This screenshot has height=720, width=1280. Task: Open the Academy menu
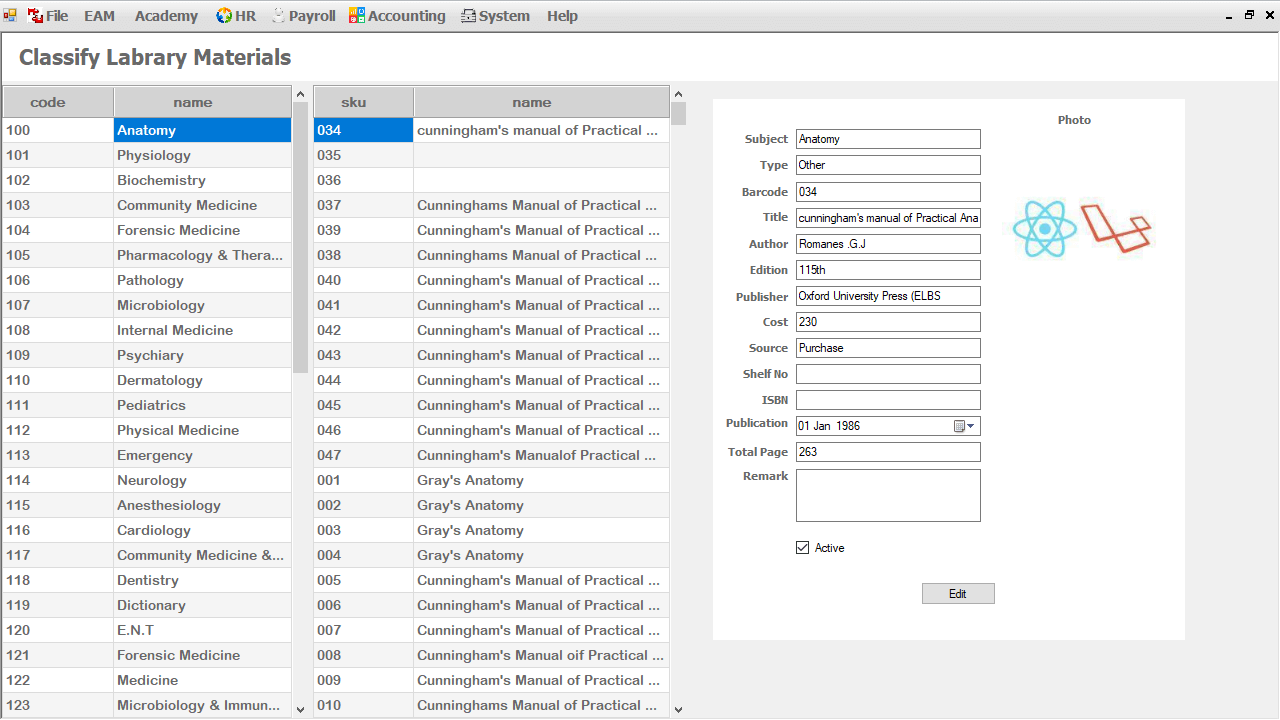(166, 16)
